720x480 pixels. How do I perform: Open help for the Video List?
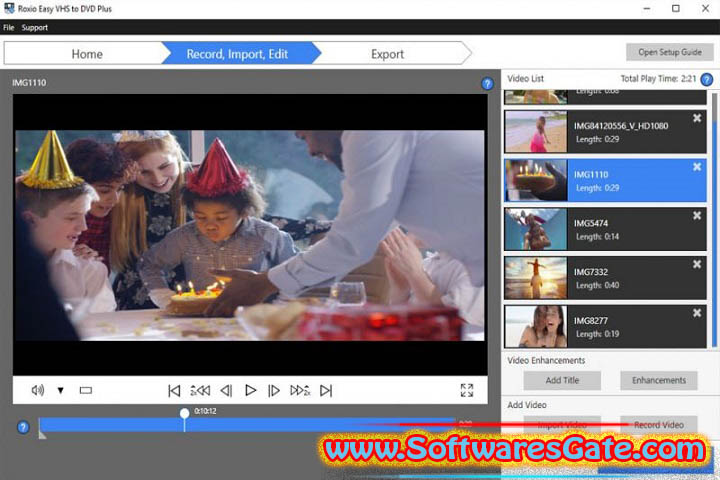point(707,79)
